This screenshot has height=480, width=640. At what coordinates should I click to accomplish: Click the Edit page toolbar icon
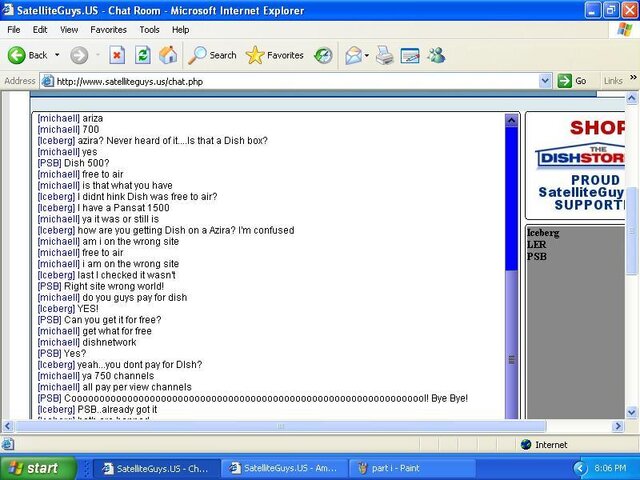tap(410, 55)
